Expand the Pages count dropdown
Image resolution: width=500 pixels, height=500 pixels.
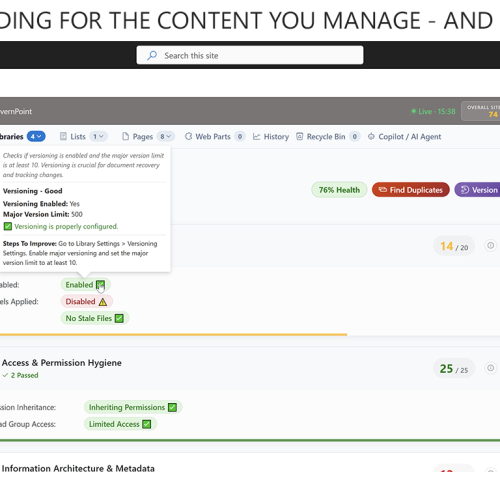click(165, 137)
